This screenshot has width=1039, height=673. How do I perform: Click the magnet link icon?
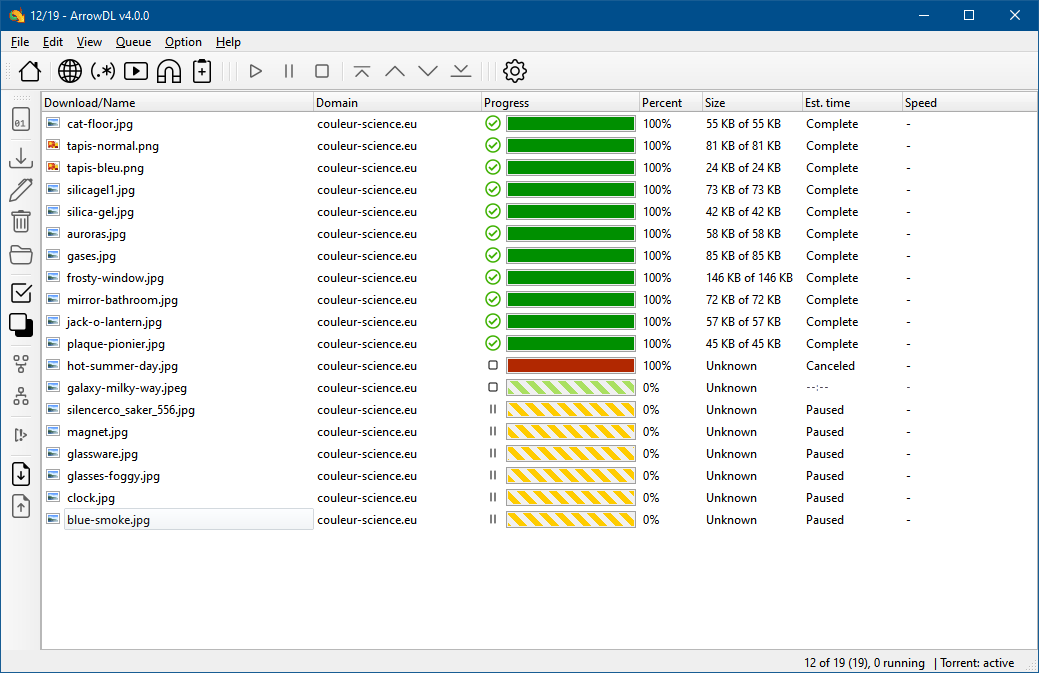pyautogui.click(x=169, y=71)
